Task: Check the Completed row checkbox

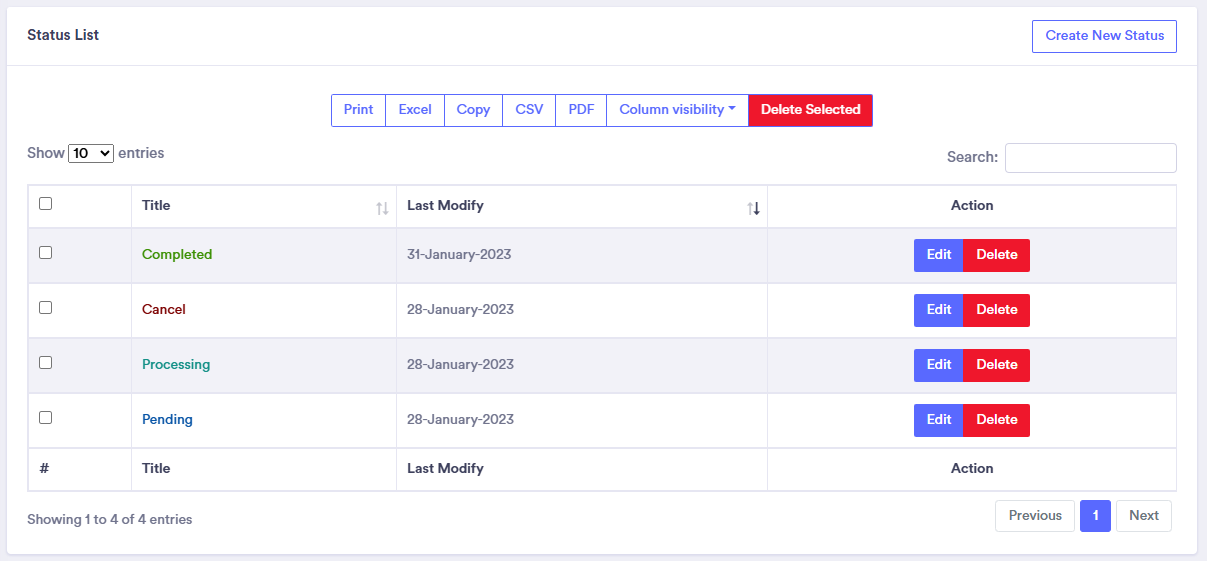Action: [45, 253]
